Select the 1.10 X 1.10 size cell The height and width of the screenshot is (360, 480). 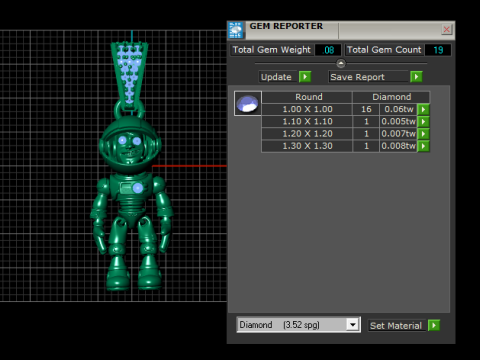pyautogui.click(x=307, y=122)
